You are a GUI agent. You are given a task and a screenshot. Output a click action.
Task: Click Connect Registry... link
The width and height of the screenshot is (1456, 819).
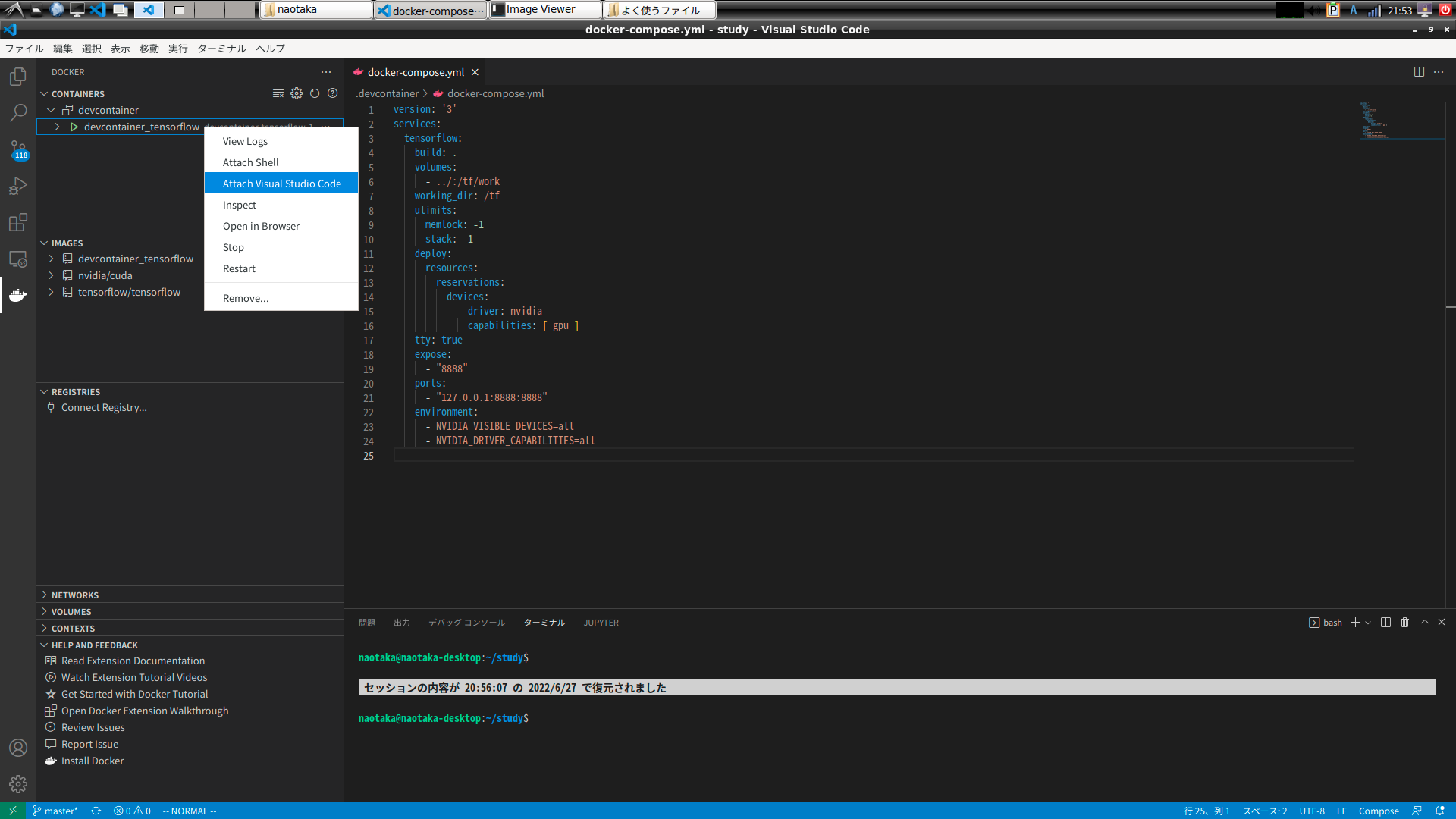pyautogui.click(x=104, y=407)
